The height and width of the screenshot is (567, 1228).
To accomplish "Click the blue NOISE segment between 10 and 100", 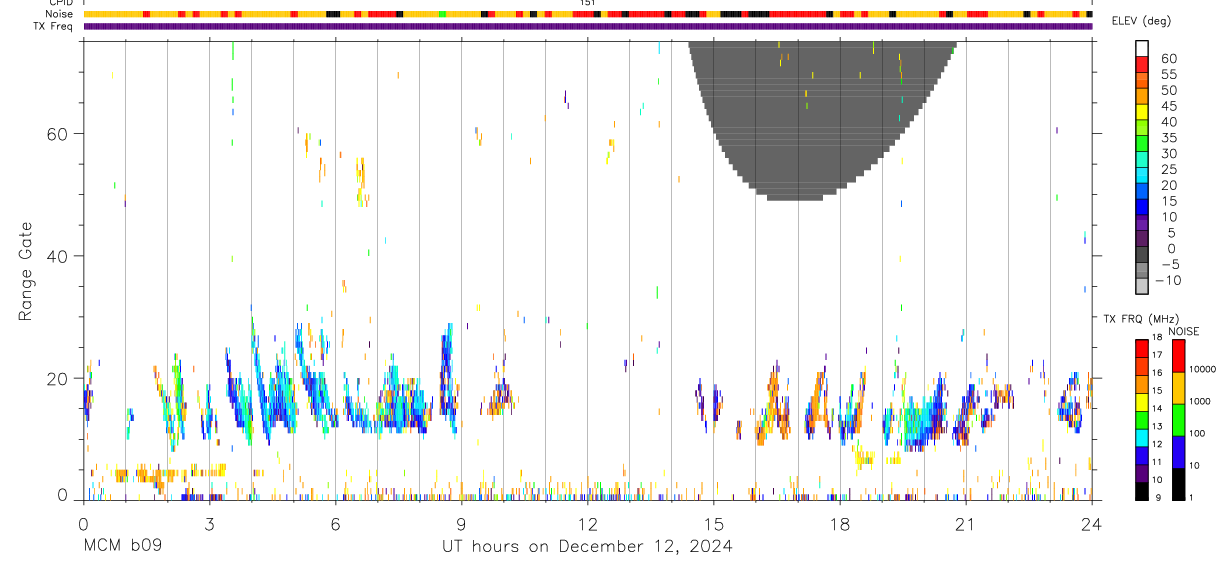I will [1178, 451].
